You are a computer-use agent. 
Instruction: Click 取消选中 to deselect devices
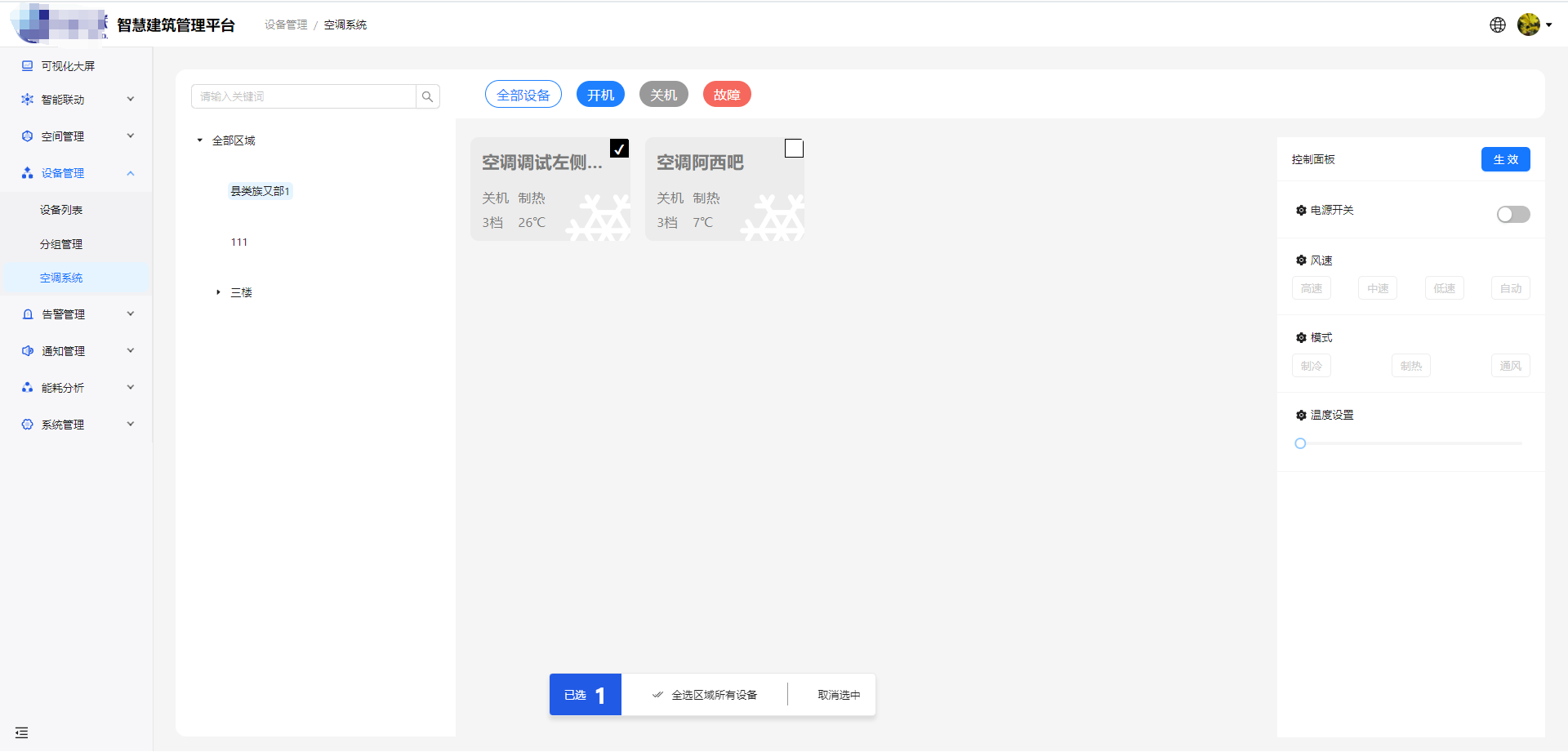[839, 695]
